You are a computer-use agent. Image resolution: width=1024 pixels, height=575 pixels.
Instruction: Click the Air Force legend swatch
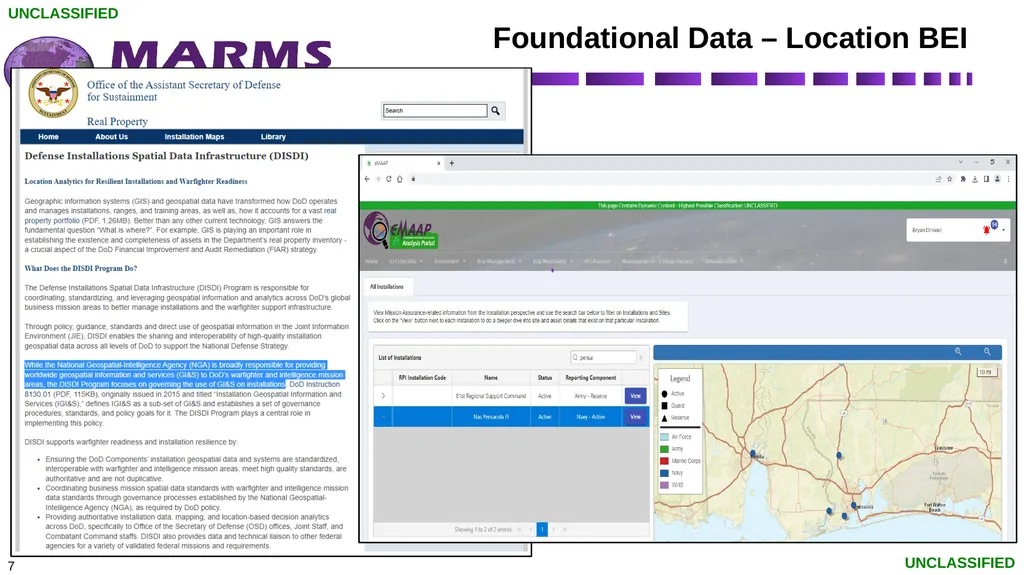click(664, 436)
